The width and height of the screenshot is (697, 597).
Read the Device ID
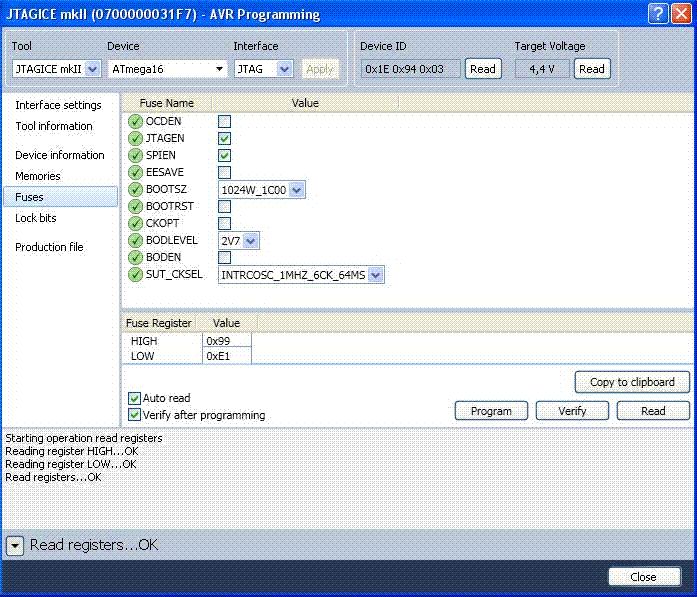(483, 69)
